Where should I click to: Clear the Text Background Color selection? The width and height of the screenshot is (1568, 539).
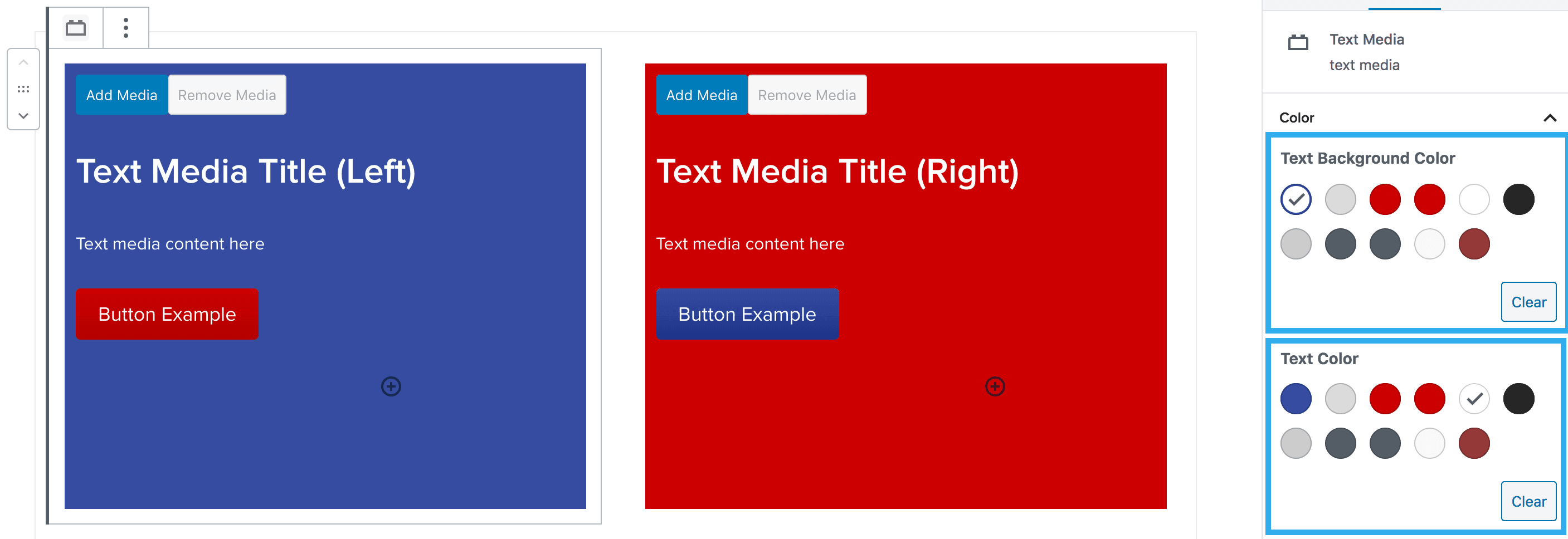click(1528, 302)
